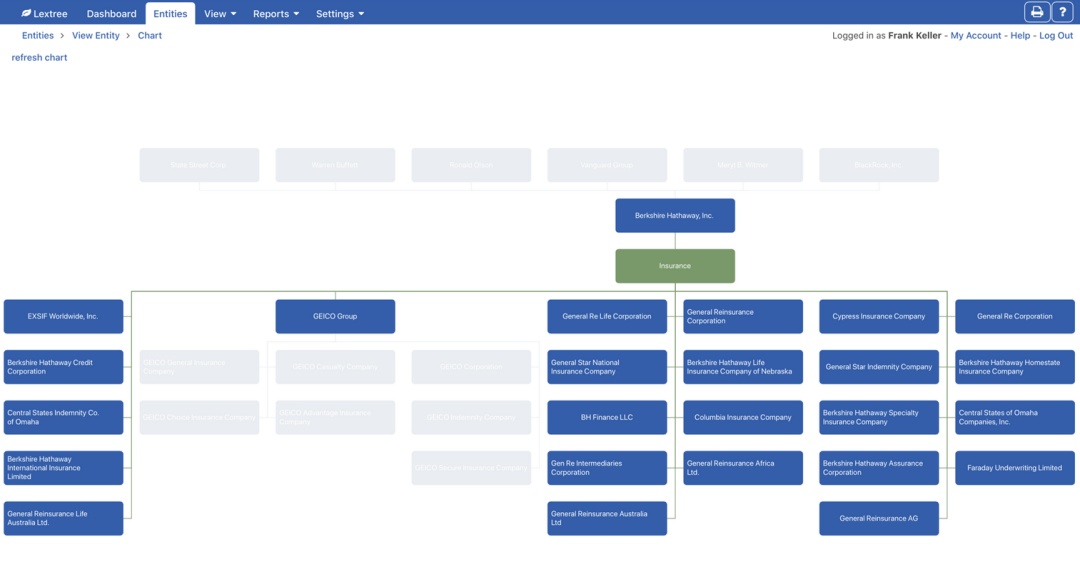Select the Entities tab

170,14
